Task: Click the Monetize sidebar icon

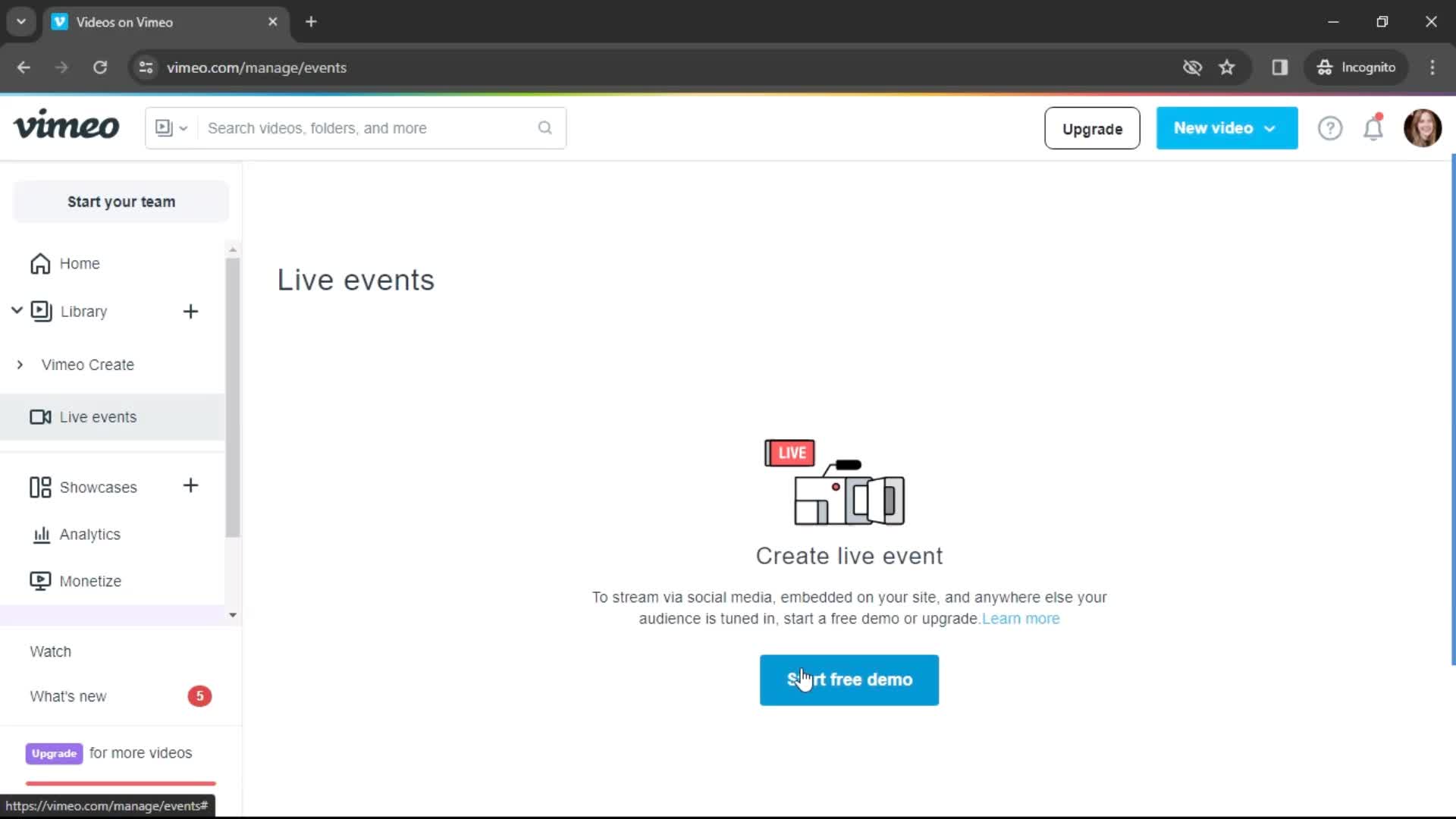Action: [x=40, y=581]
